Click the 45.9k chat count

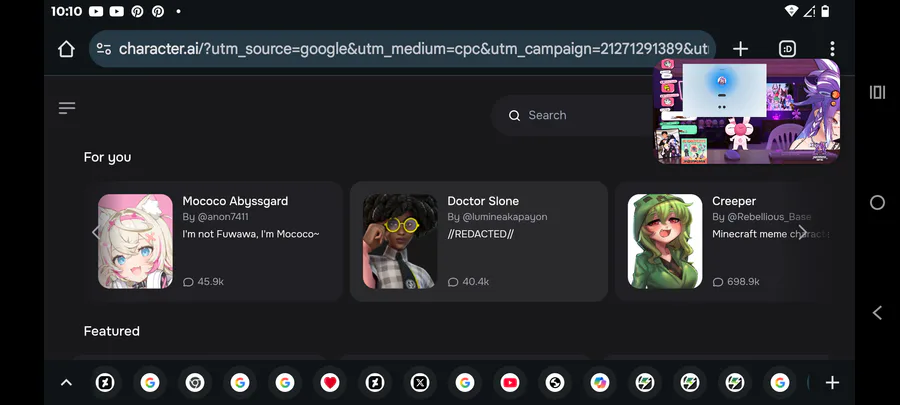tap(203, 282)
